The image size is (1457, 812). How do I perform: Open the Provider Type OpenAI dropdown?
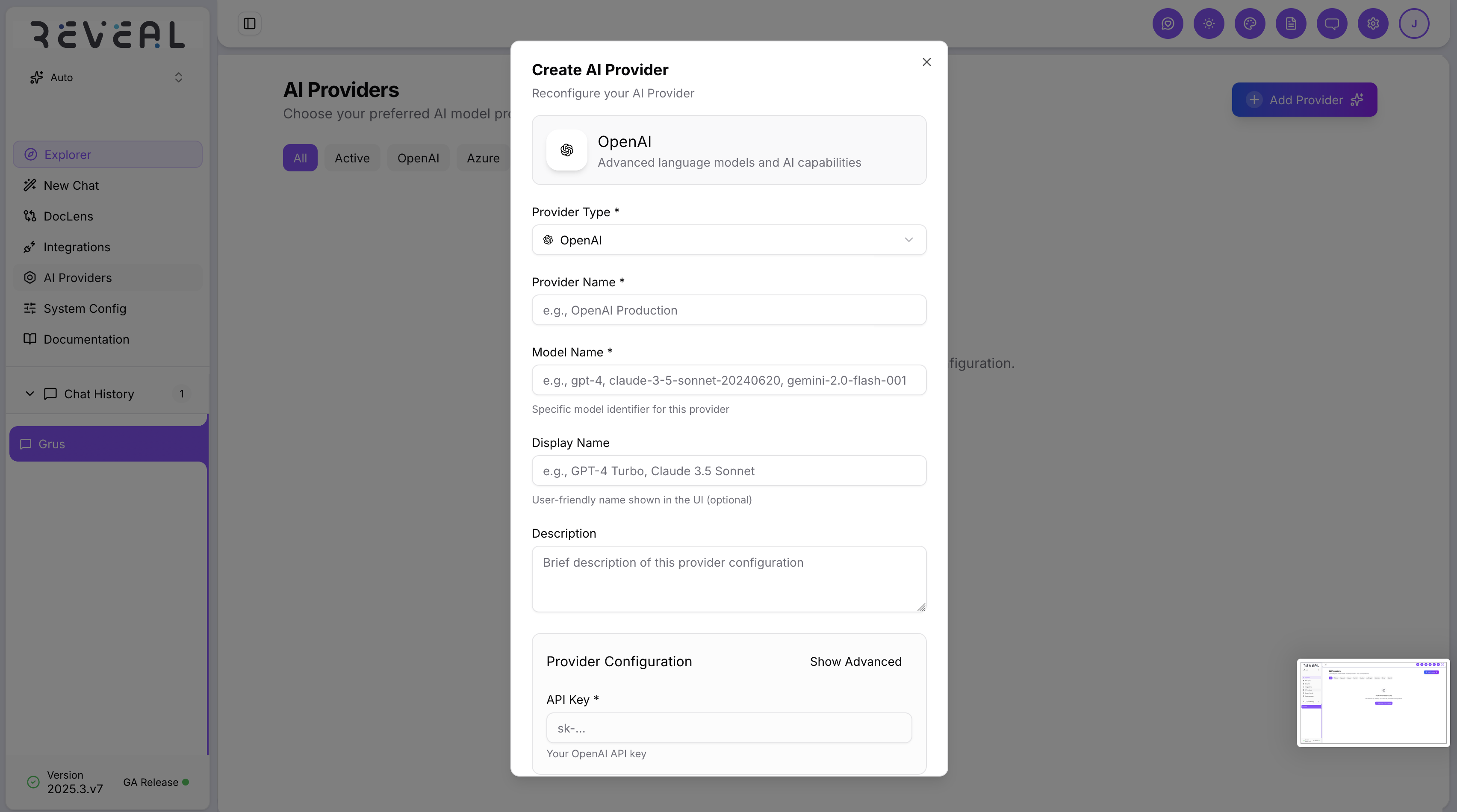tap(728, 240)
